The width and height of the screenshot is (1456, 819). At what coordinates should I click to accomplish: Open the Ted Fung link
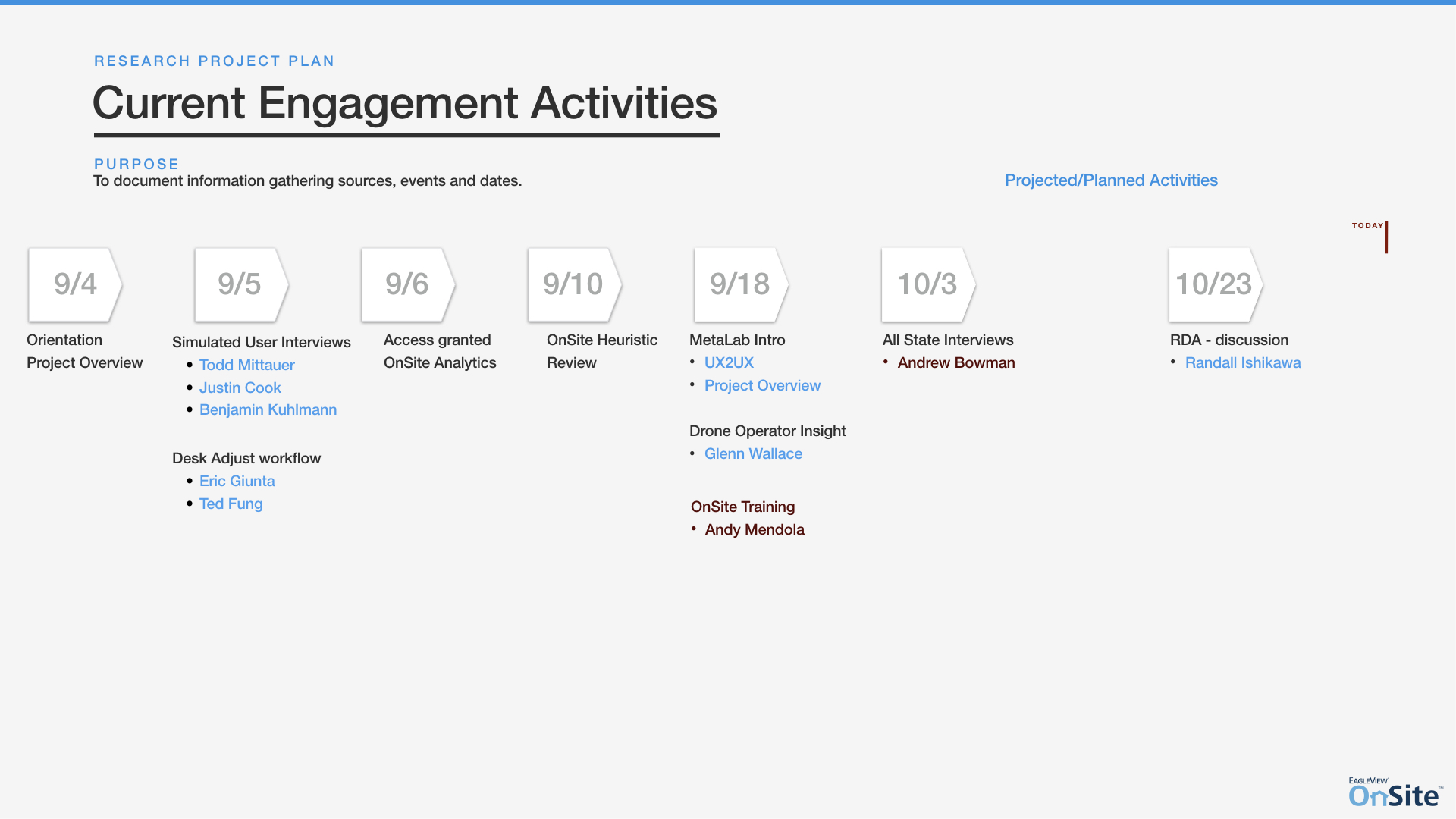[x=231, y=504]
